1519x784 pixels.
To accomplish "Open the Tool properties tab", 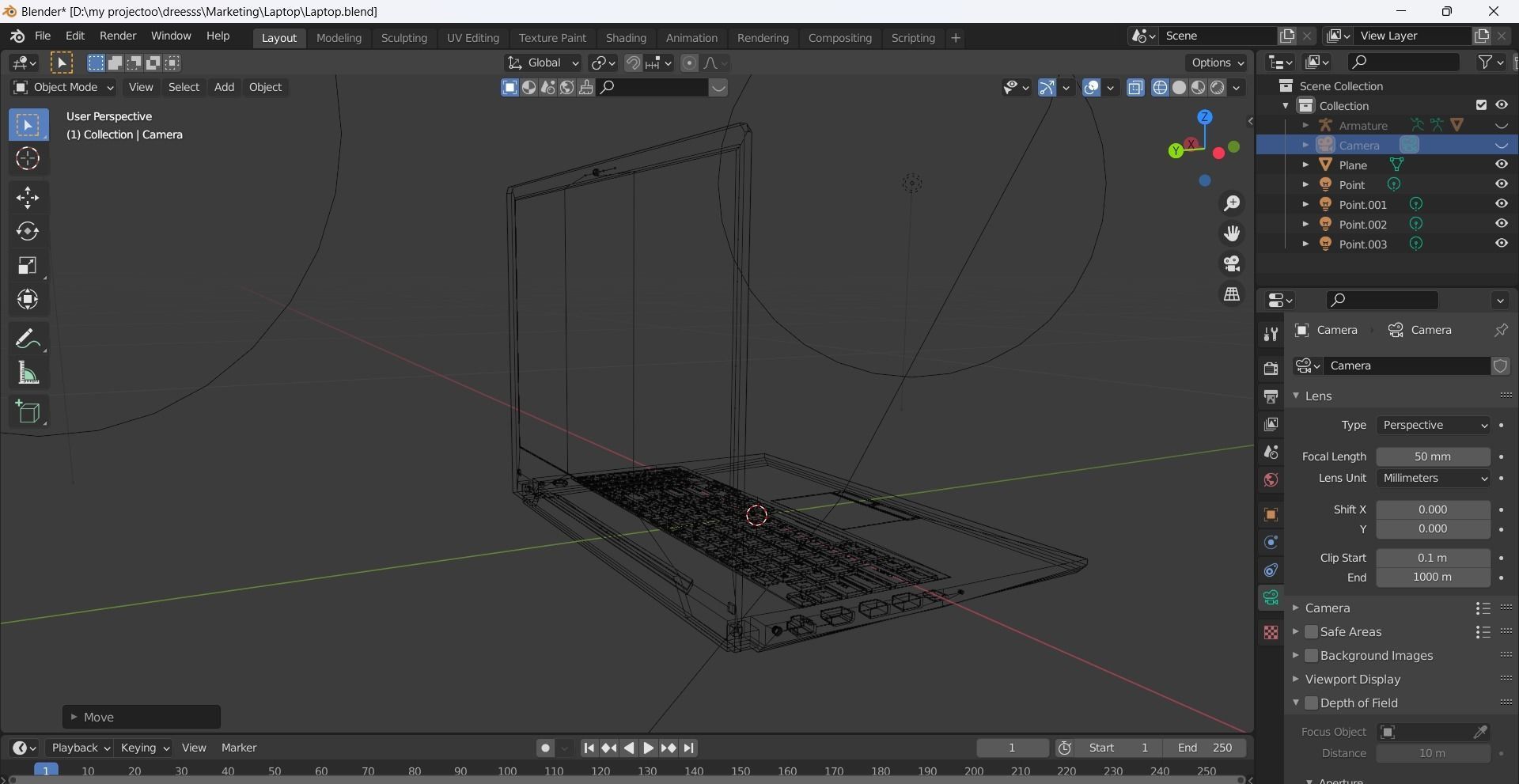I will click(1271, 335).
